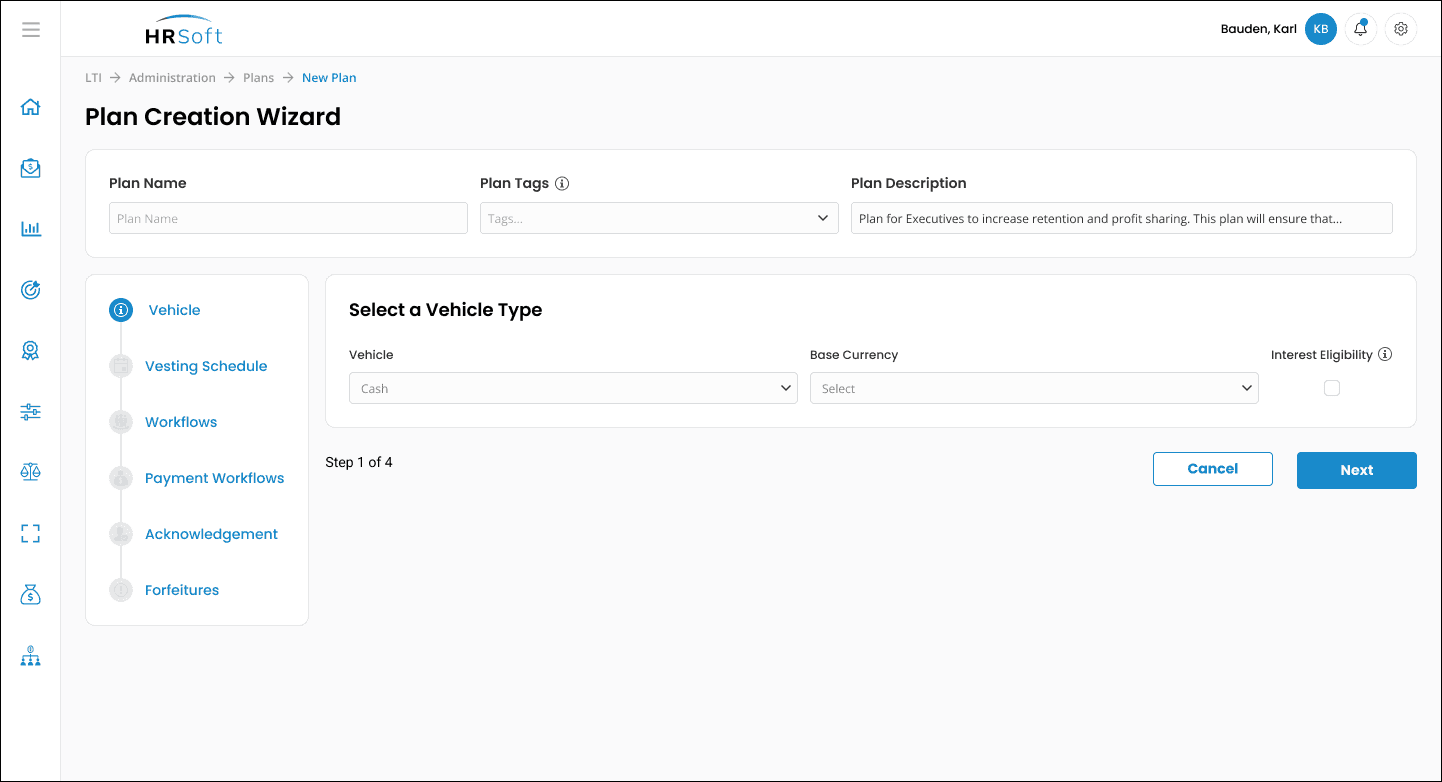The height and width of the screenshot is (782, 1442).
Task: Open the target goals sidebar icon
Action: pos(31,290)
